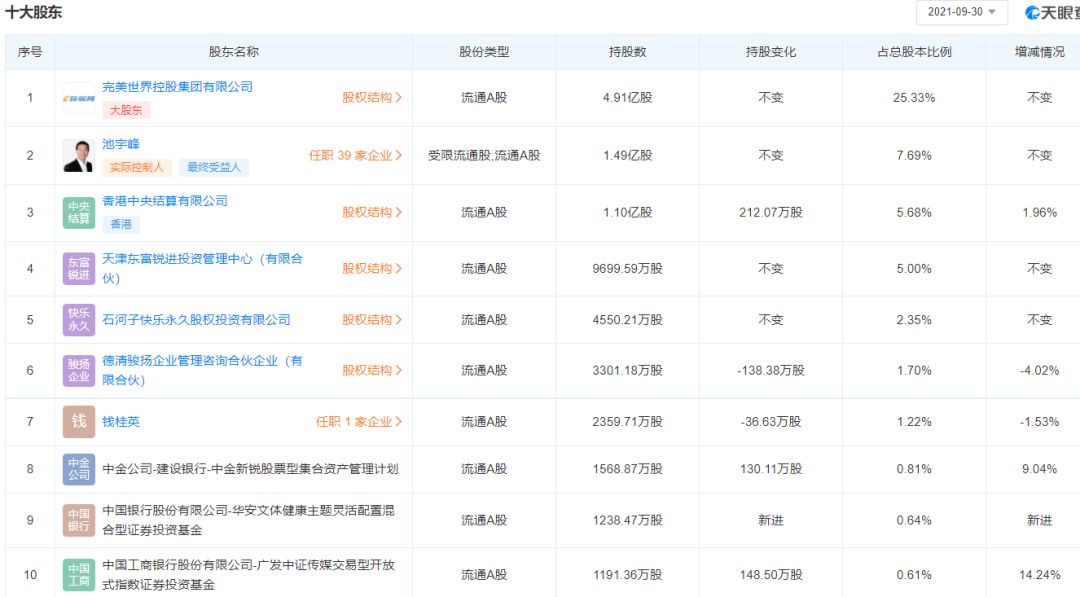Click the 大股东 tag label
The image size is (1080, 597).
126,110
